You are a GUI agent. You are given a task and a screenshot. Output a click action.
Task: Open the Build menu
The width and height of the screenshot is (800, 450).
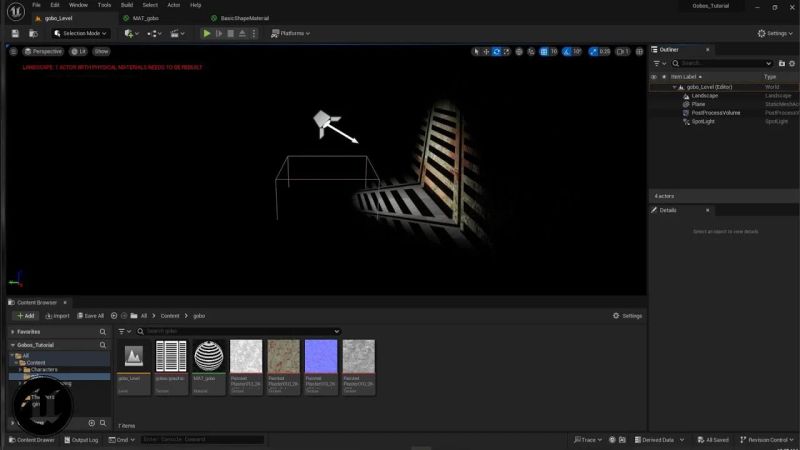[x=127, y=5]
